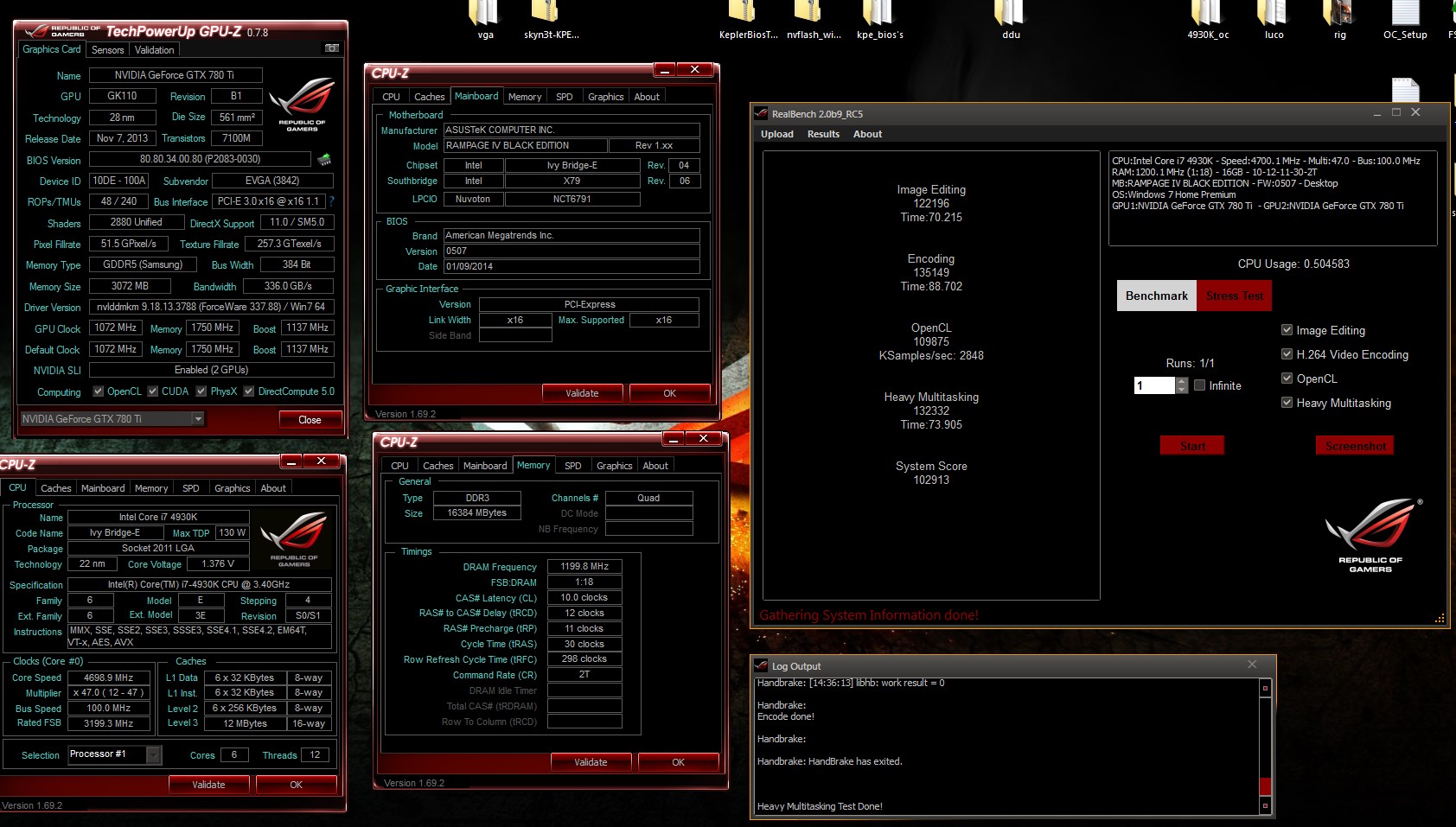1456x827 pixels.
Task: Open the ddu desktop folder
Action: click(1011, 19)
